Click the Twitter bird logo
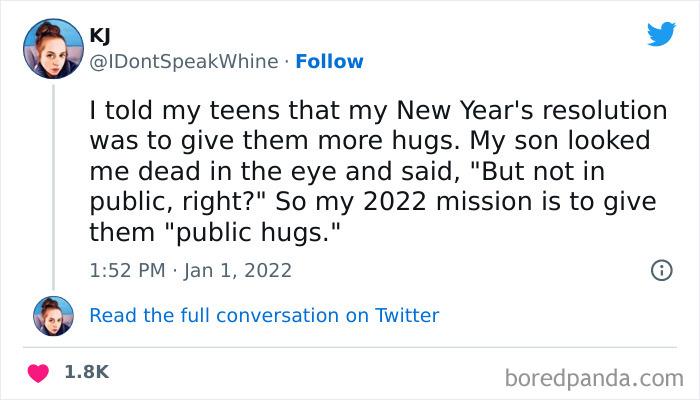This screenshot has width=700, height=400. (x=661, y=34)
